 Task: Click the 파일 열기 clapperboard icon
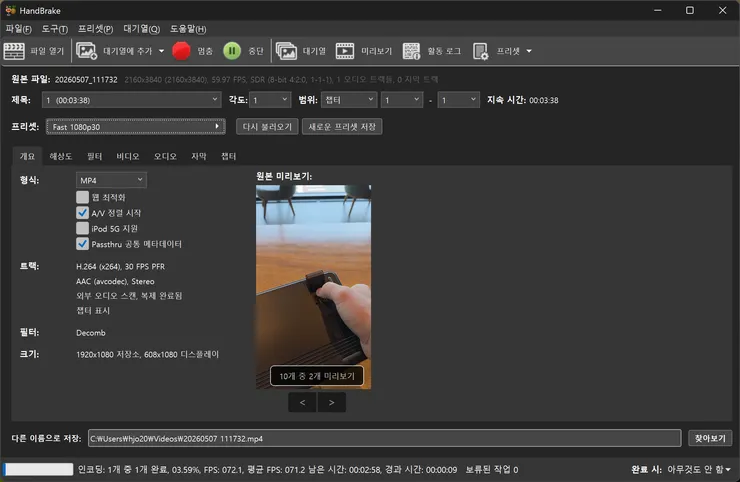[14, 51]
